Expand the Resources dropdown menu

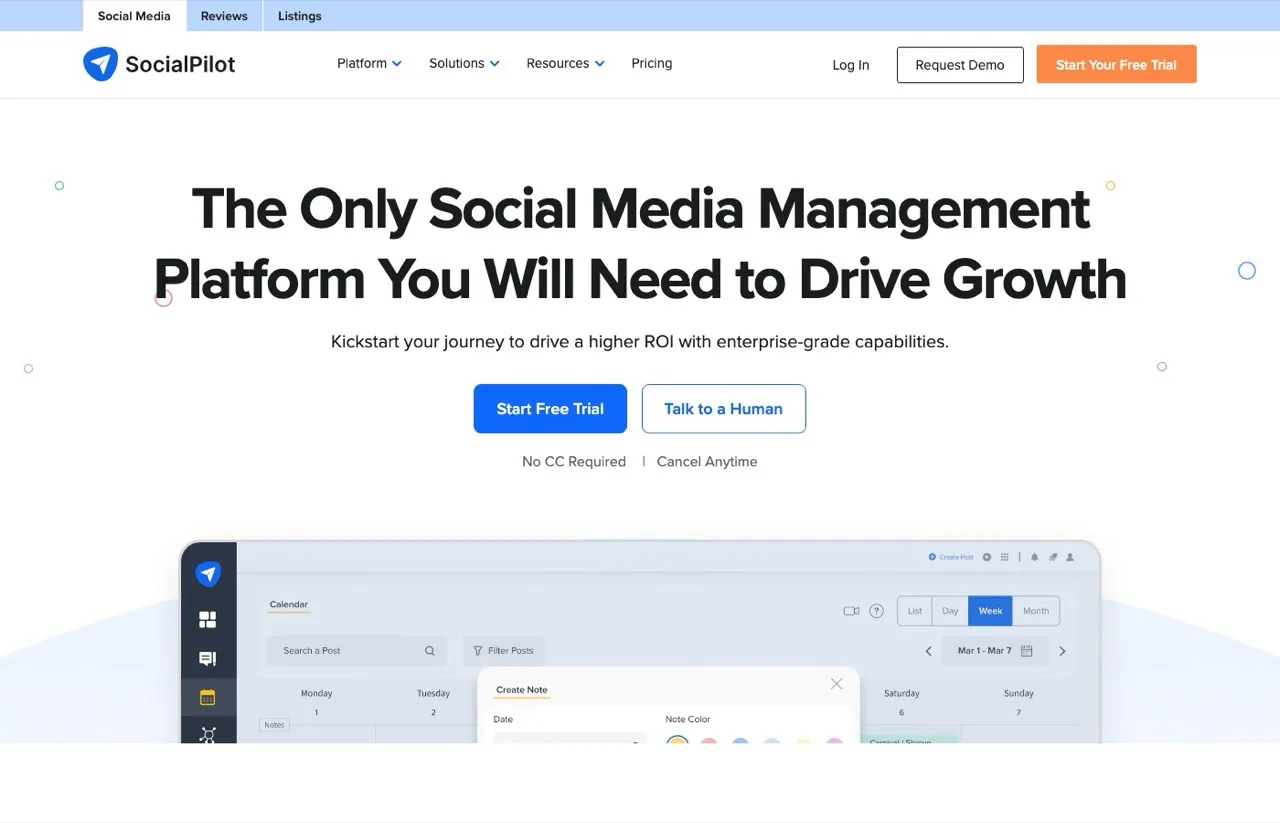(x=565, y=63)
